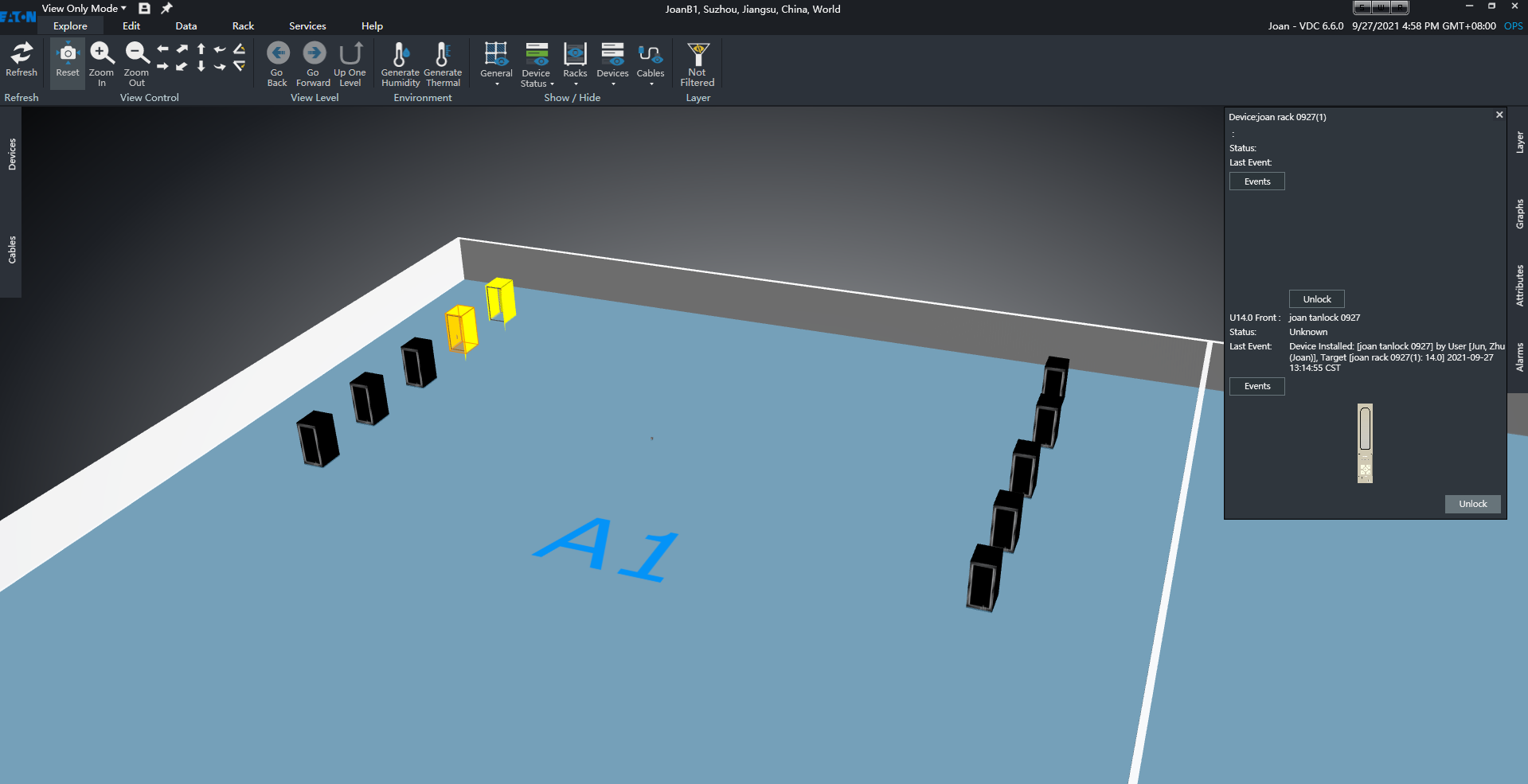1528x784 pixels.
Task: Click the Zoom In magnifier
Action: pyautogui.click(x=102, y=60)
